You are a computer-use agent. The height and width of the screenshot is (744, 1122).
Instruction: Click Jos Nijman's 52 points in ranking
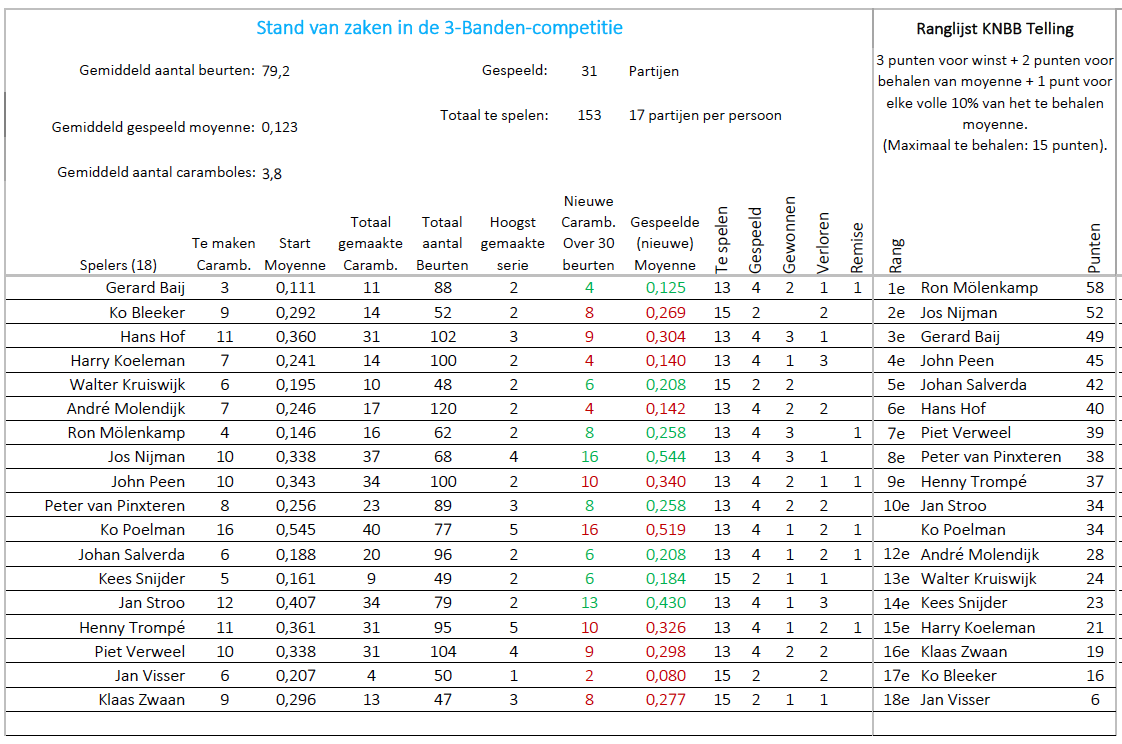(1095, 313)
